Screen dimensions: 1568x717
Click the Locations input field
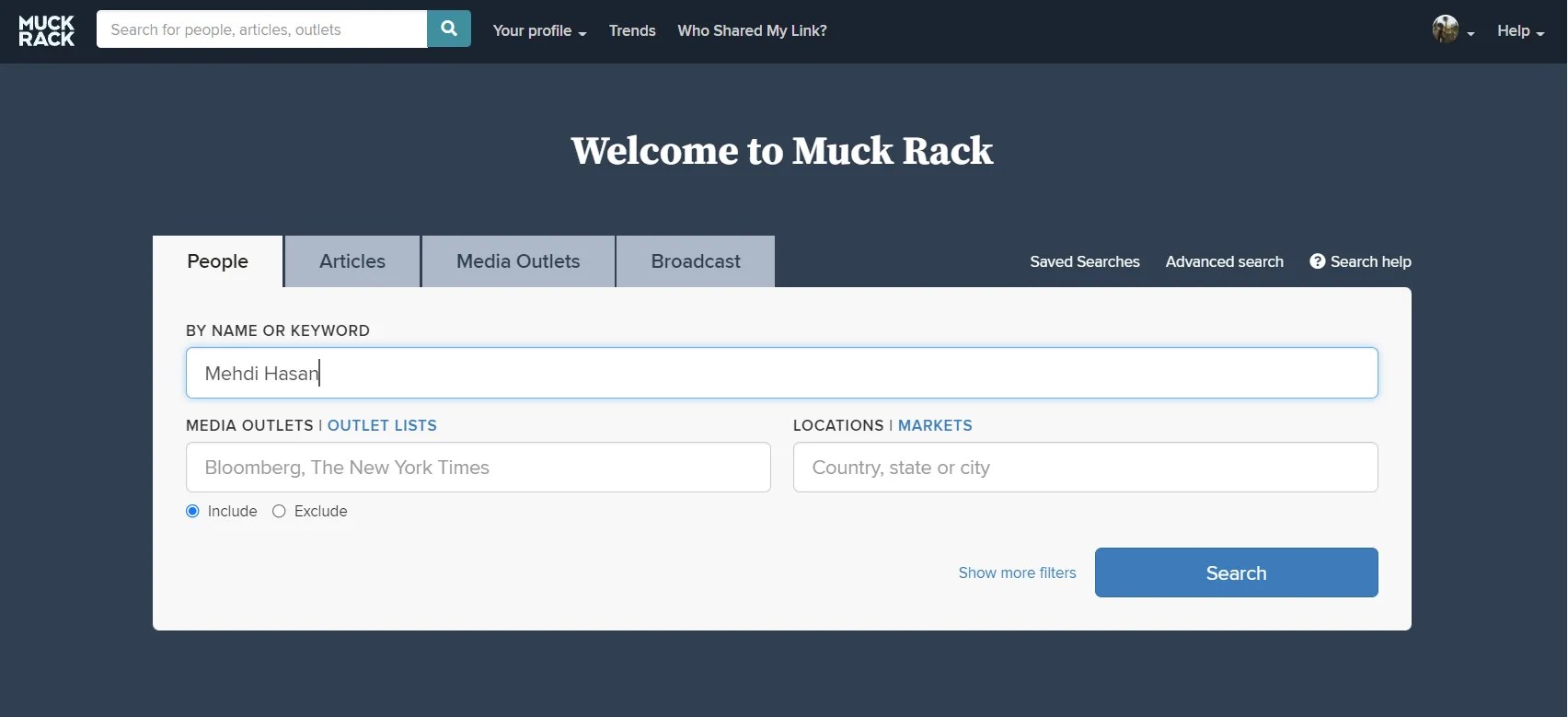(1086, 467)
